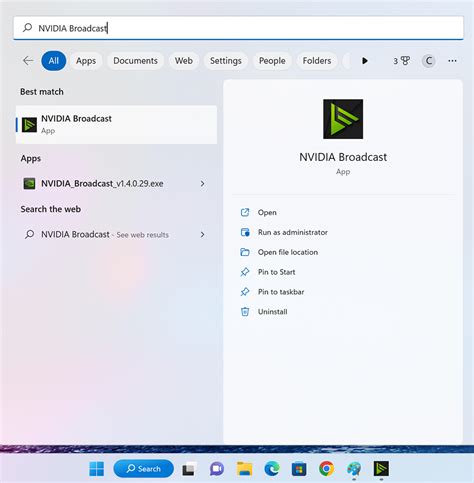Switch to the Web filter tab
Viewport: 474px width, 483px height.
[184, 61]
